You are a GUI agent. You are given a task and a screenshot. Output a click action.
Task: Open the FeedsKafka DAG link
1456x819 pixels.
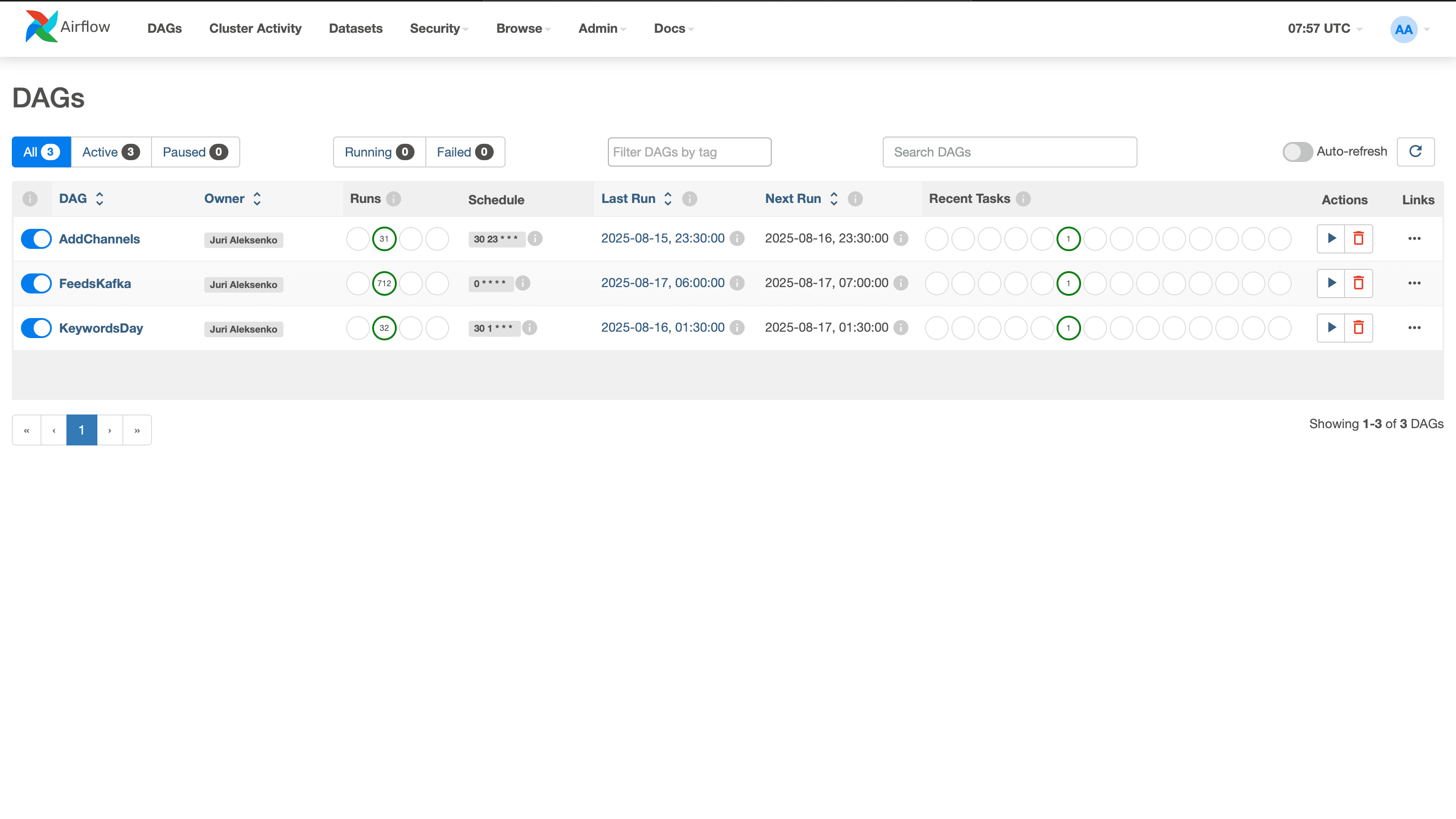click(95, 283)
